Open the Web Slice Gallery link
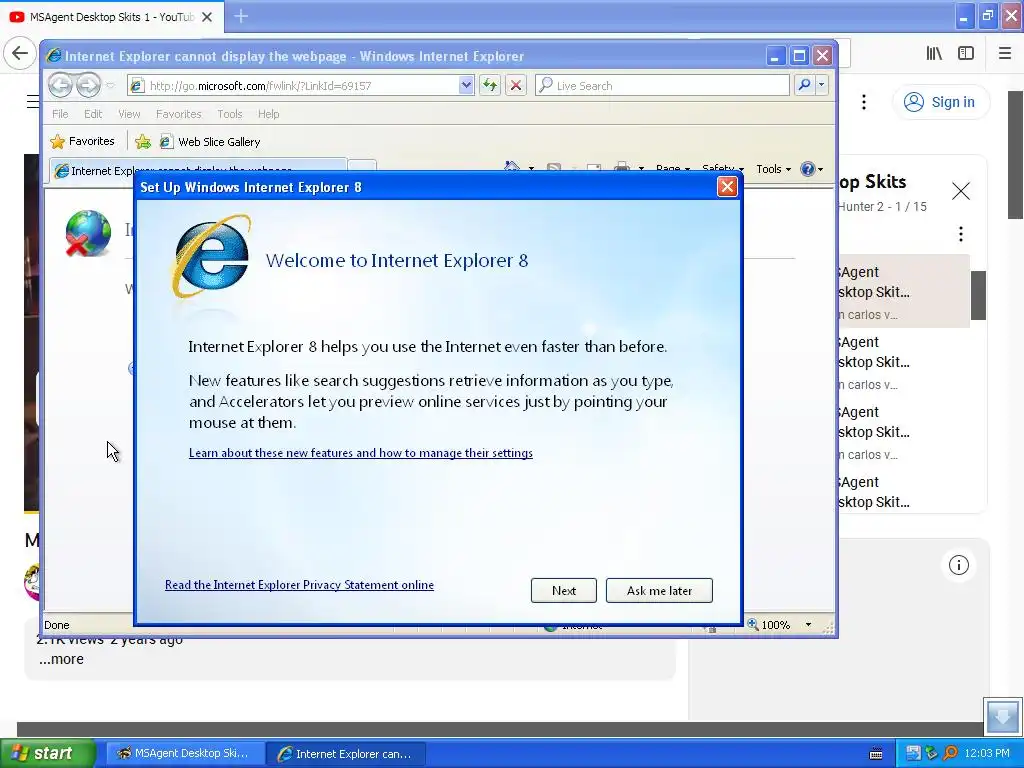The image size is (1024, 768). click(x=210, y=142)
